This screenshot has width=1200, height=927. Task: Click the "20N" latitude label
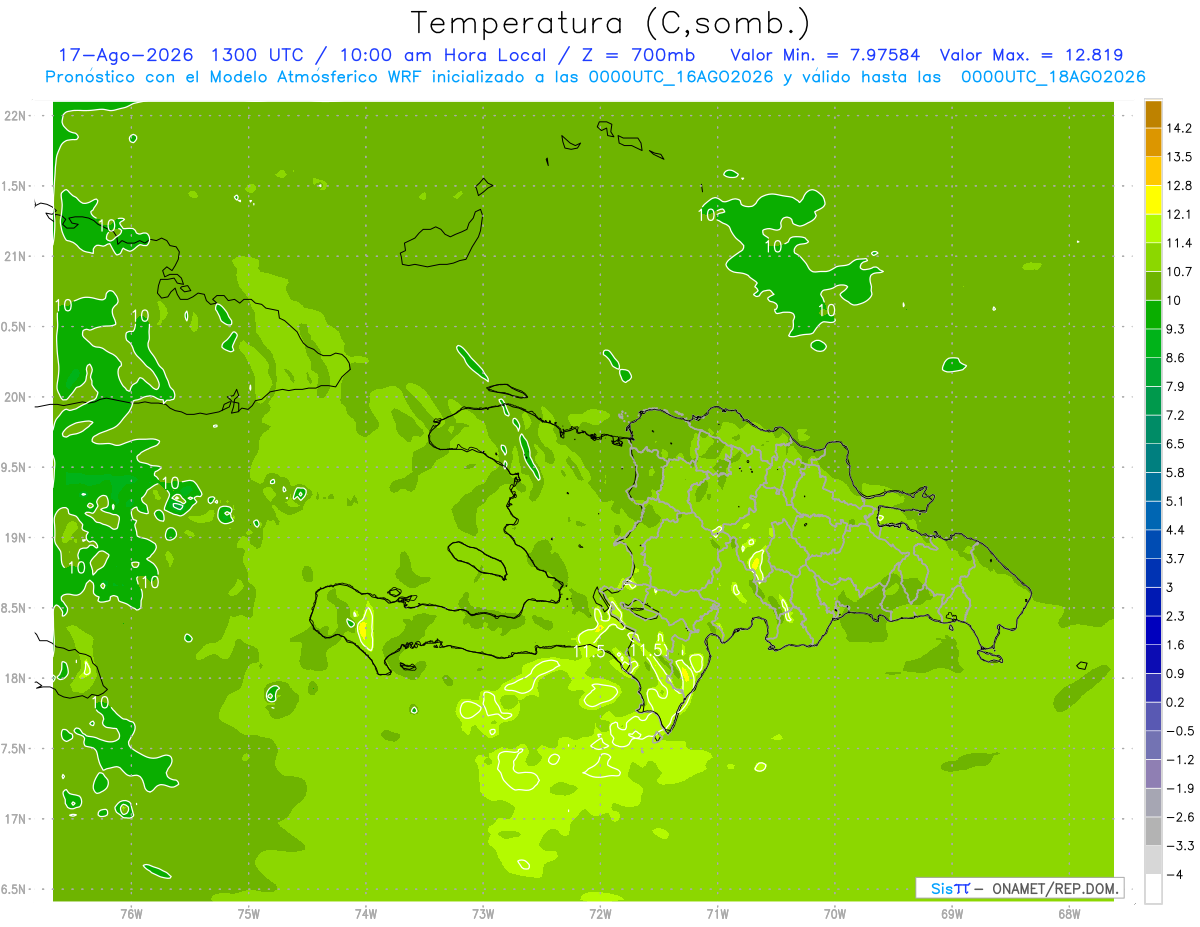(15, 397)
